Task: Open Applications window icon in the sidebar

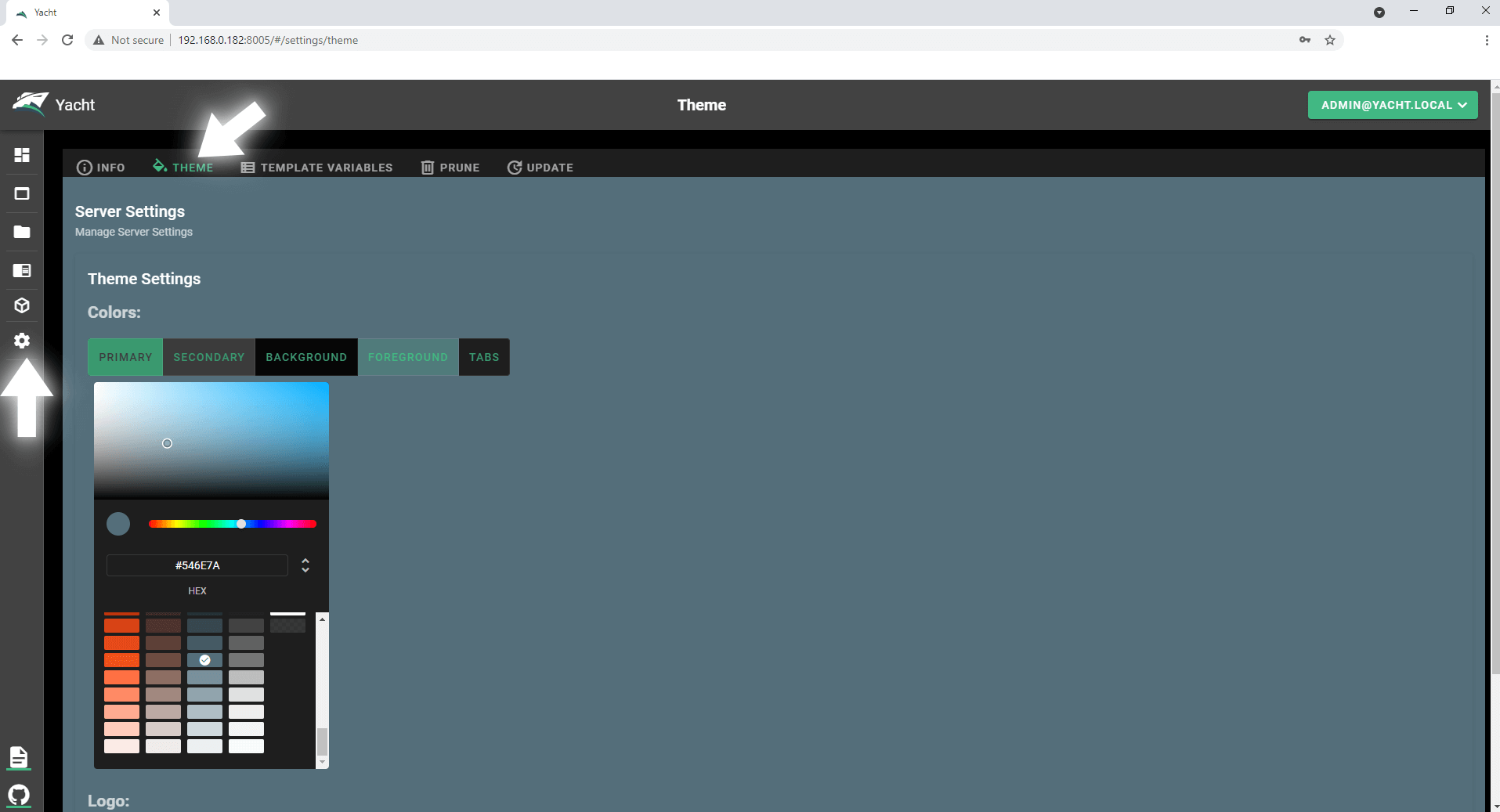Action: 22,193
